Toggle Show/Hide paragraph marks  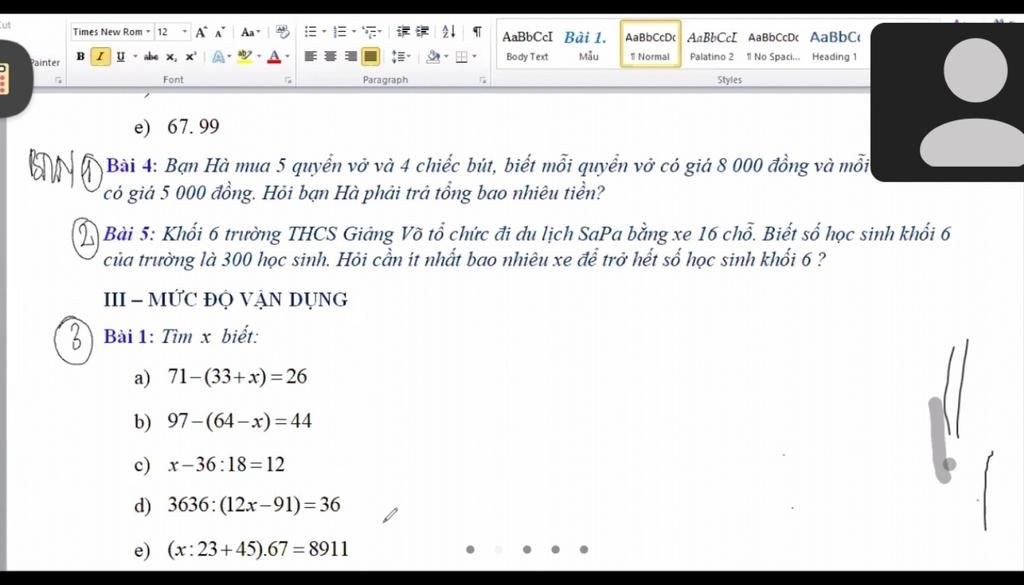tap(477, 31)
